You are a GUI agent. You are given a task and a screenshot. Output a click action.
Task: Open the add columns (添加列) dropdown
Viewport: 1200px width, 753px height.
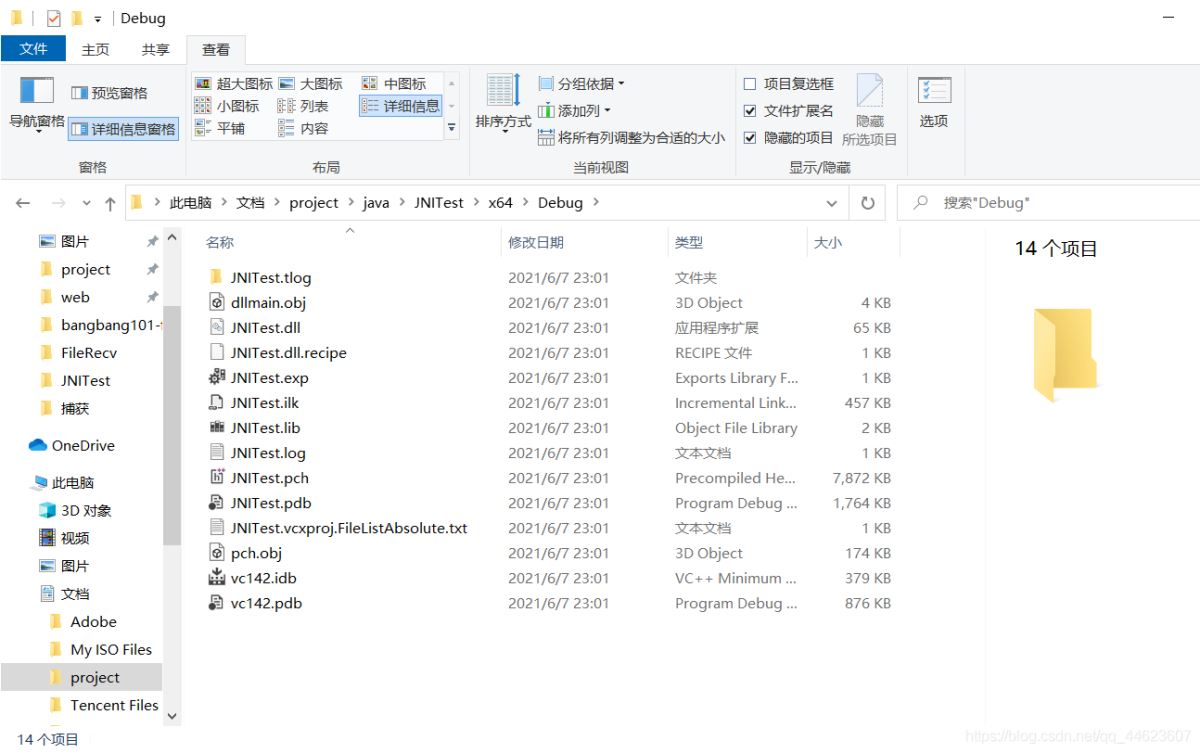[x=574, y=111]
